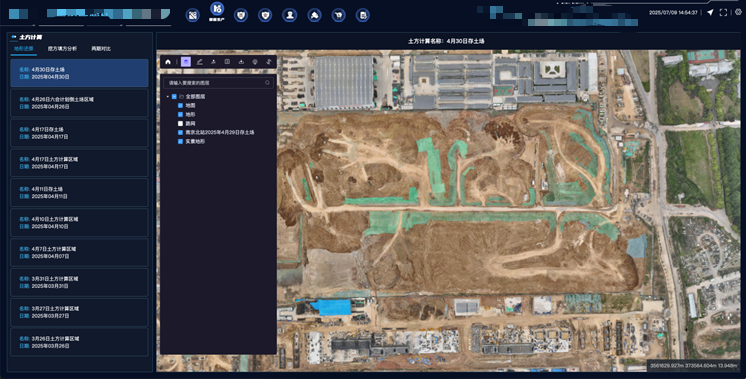Click the paper-plane navigation icon at top right
The width and height of the screenshot is (746, 379).
point(710,12)
